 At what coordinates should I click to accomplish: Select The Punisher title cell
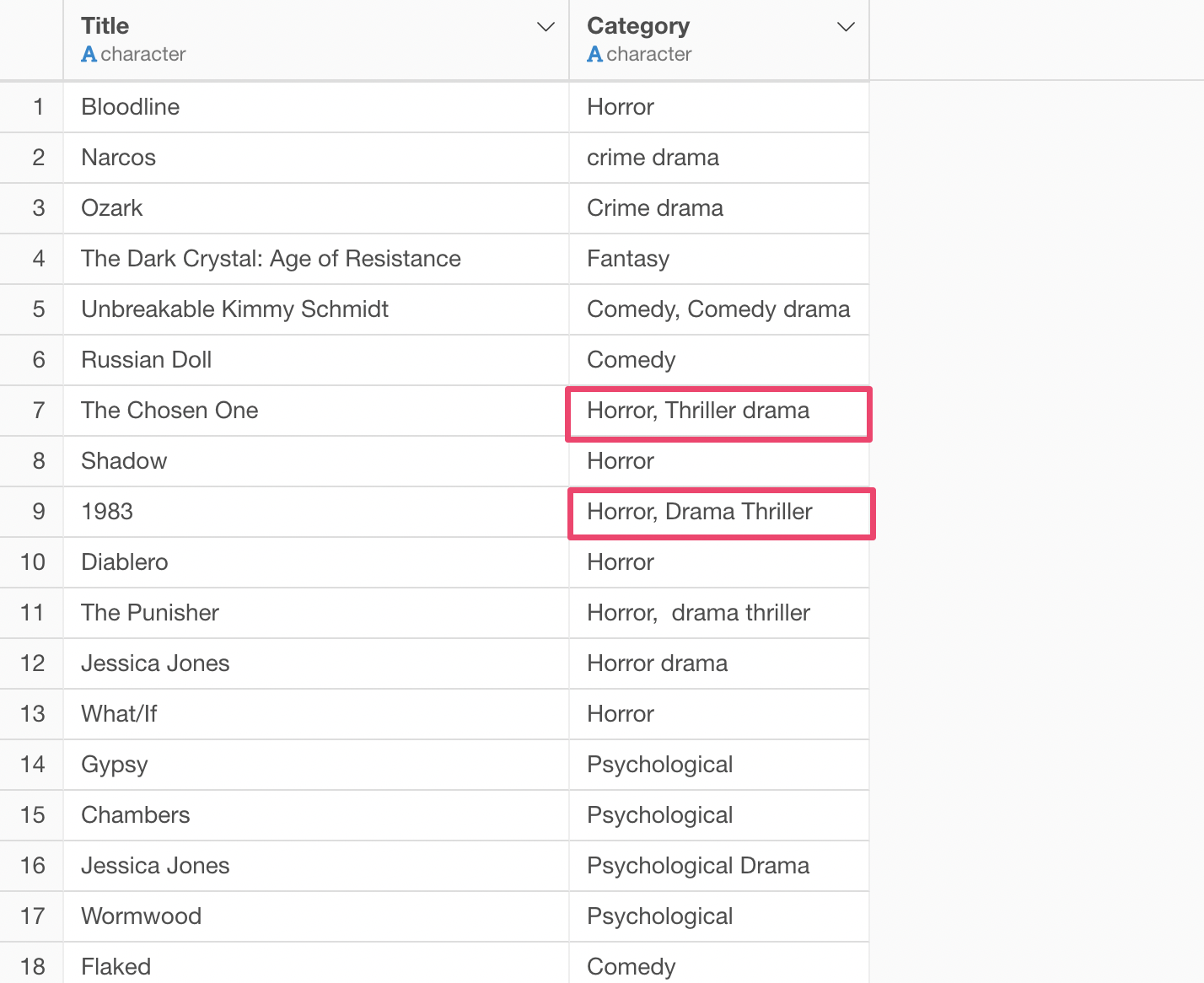316,613
